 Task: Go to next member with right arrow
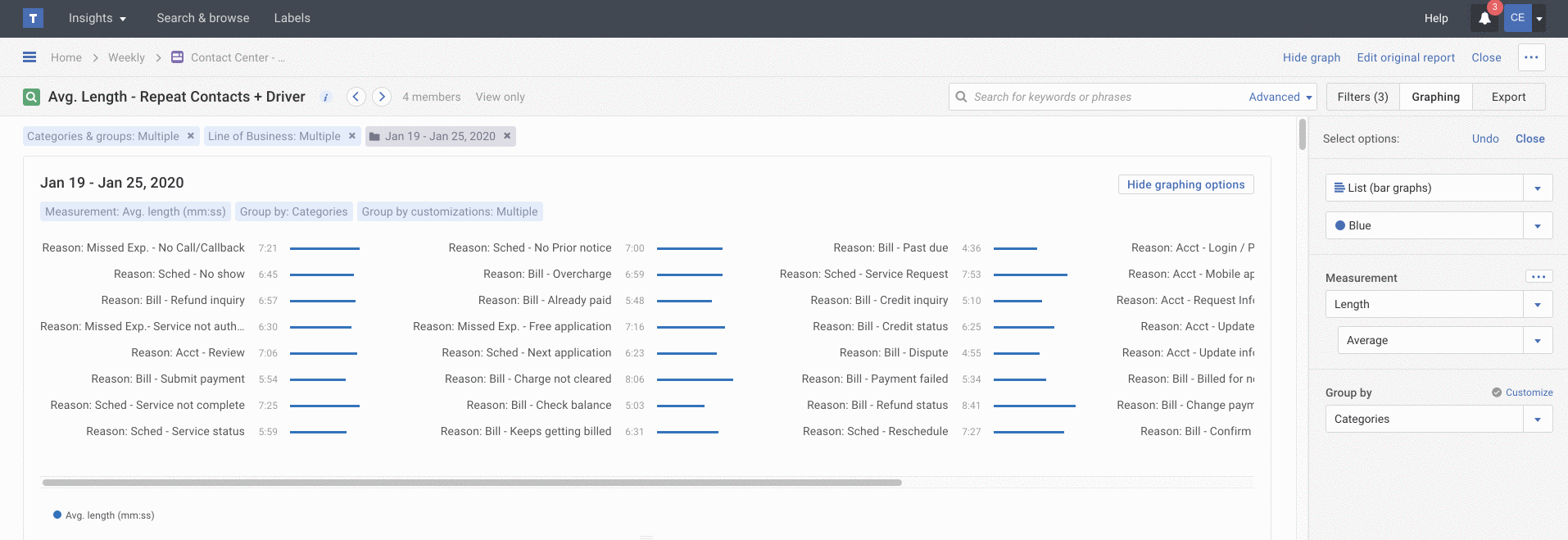pyautogui.click(x=382, y=97)
